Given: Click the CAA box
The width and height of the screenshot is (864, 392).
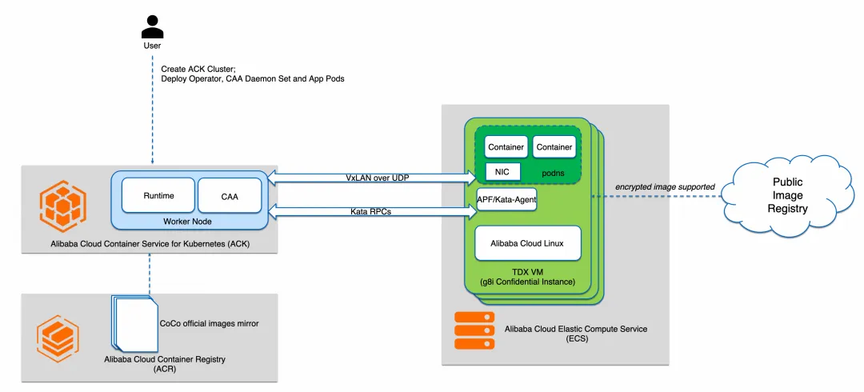Looking at the screenshot, I should click(229, 195).
